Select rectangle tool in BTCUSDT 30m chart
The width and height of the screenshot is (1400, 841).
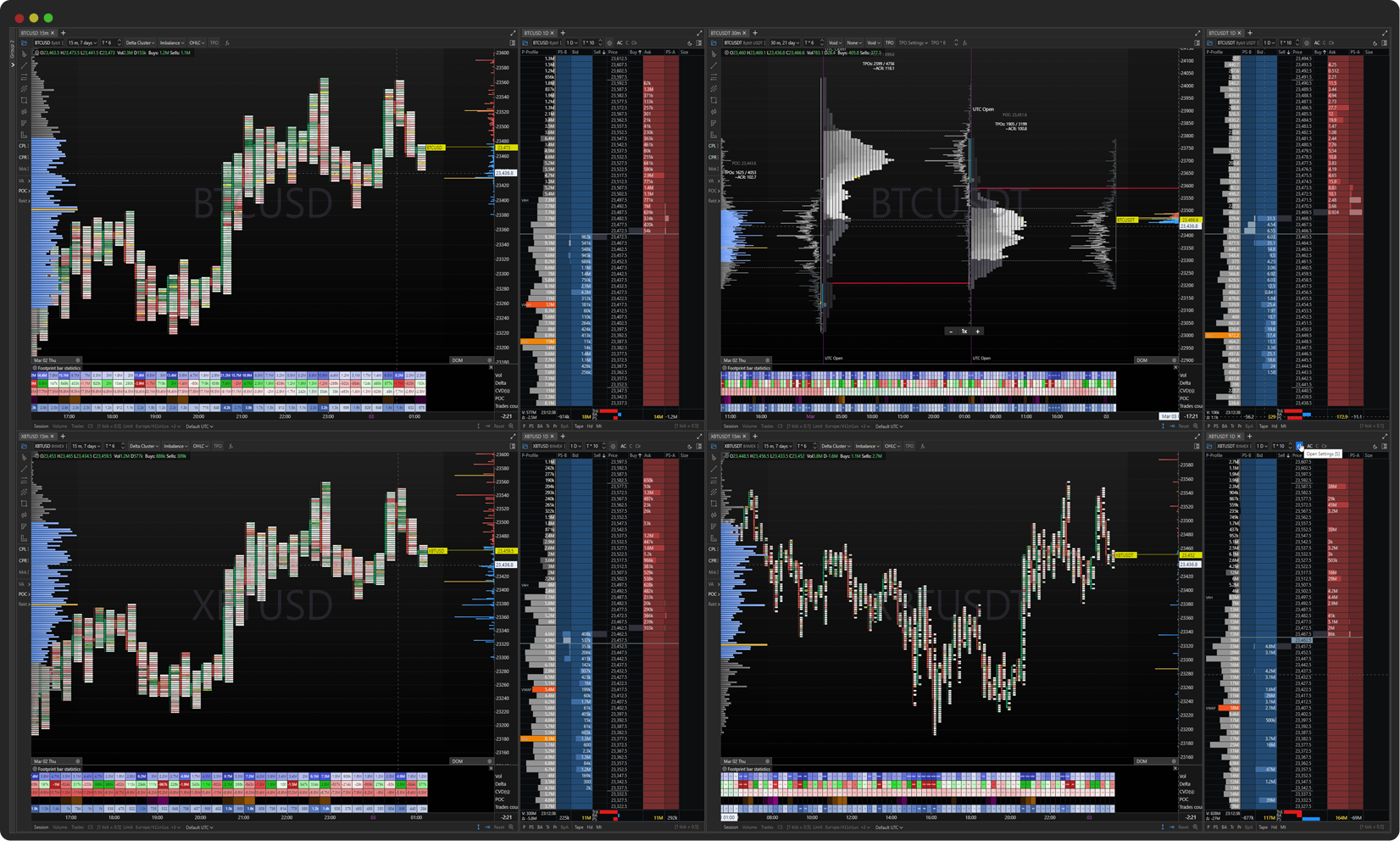point(714,100)
